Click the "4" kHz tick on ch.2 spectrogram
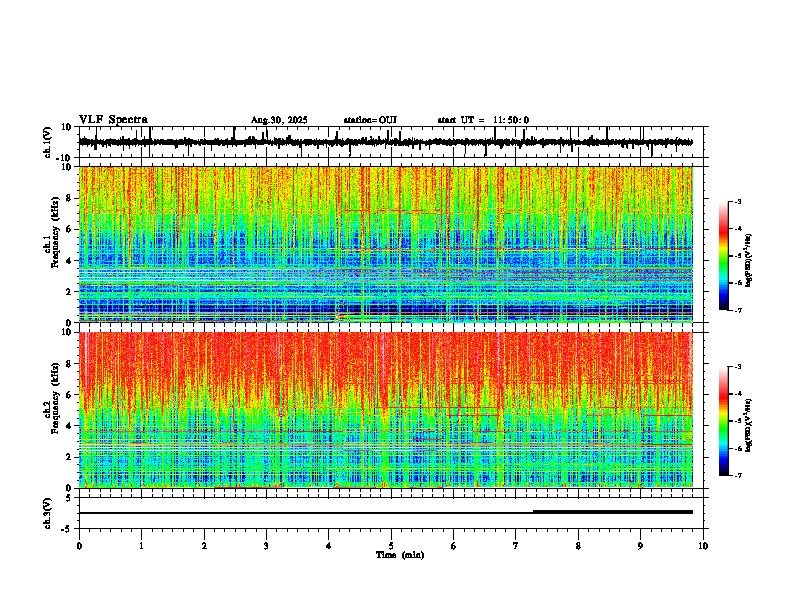Screen dimensions: 792x612 click(x=69, y=426)
